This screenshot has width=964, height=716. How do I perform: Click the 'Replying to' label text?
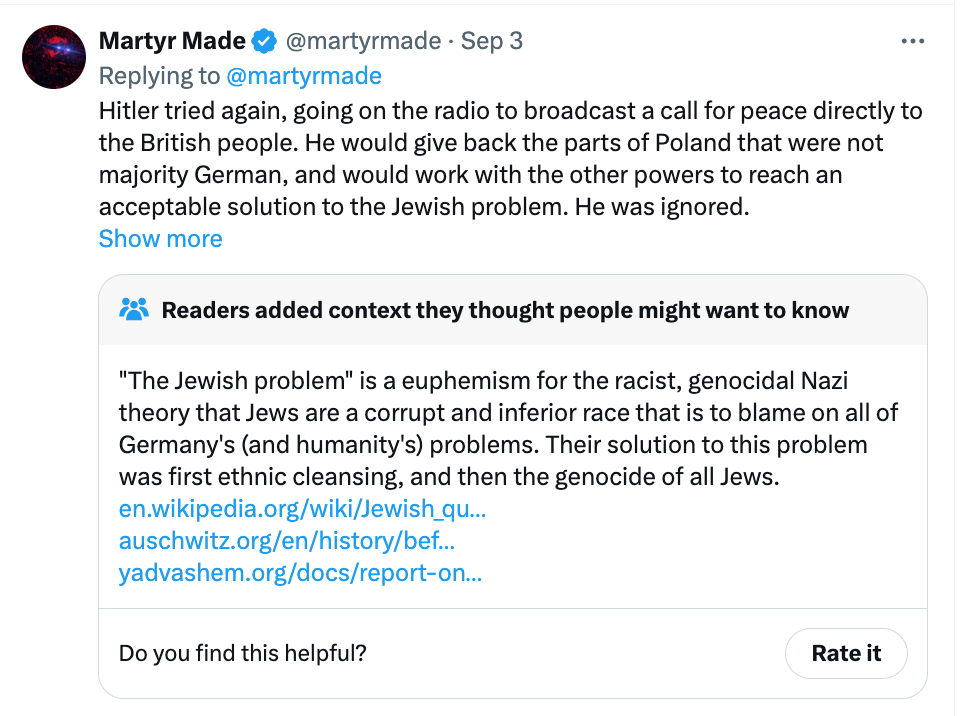coord(160,76)
